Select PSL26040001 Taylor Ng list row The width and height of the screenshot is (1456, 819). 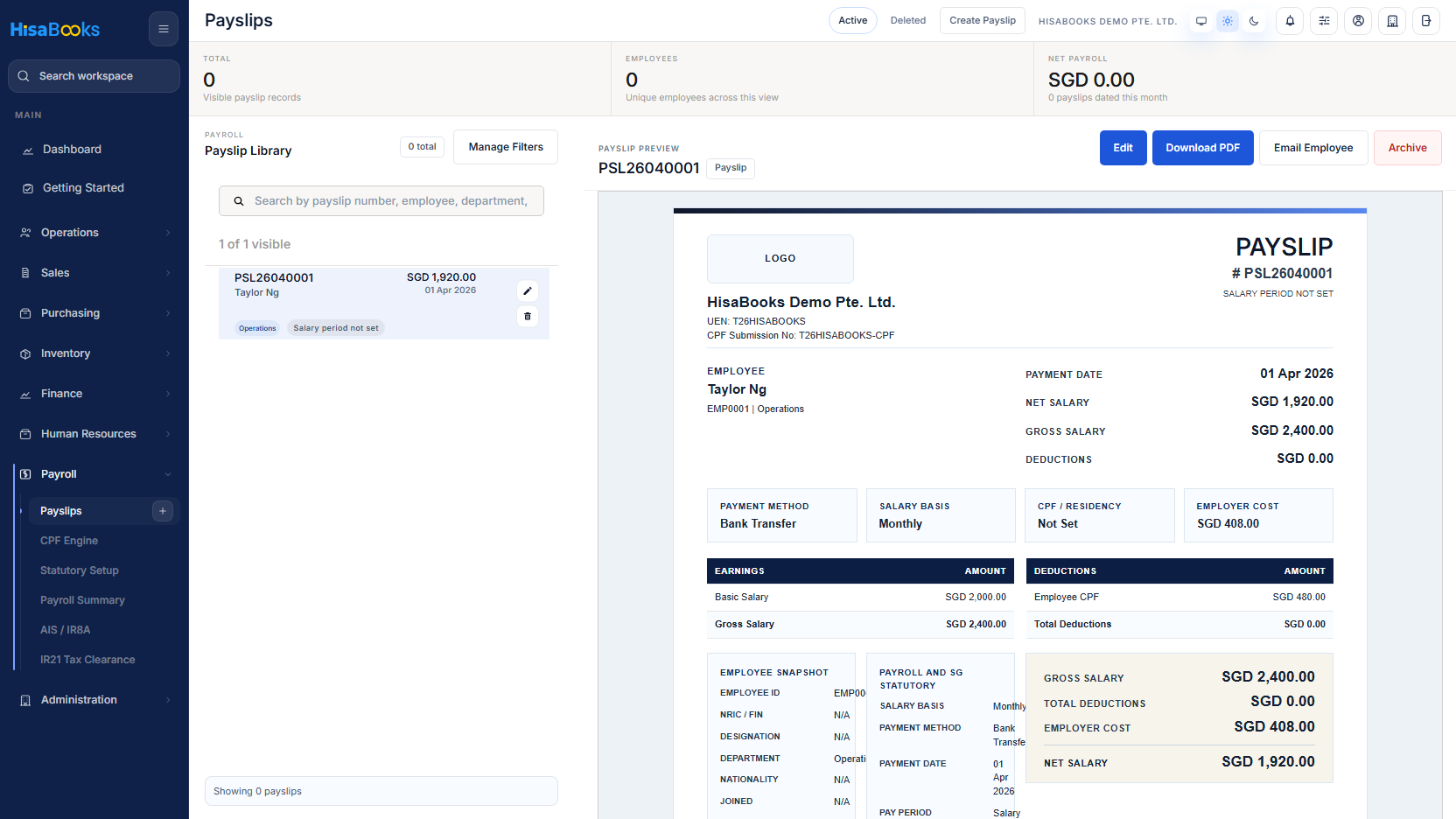pos(384,304)
